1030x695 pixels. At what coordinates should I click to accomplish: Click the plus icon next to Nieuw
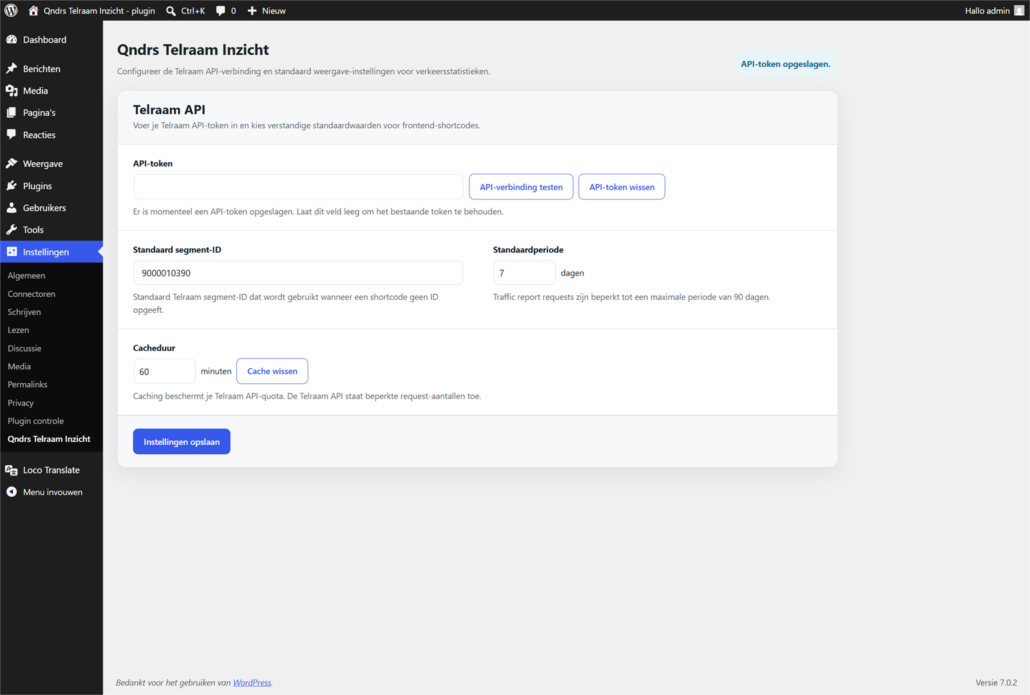pos(252,11)
